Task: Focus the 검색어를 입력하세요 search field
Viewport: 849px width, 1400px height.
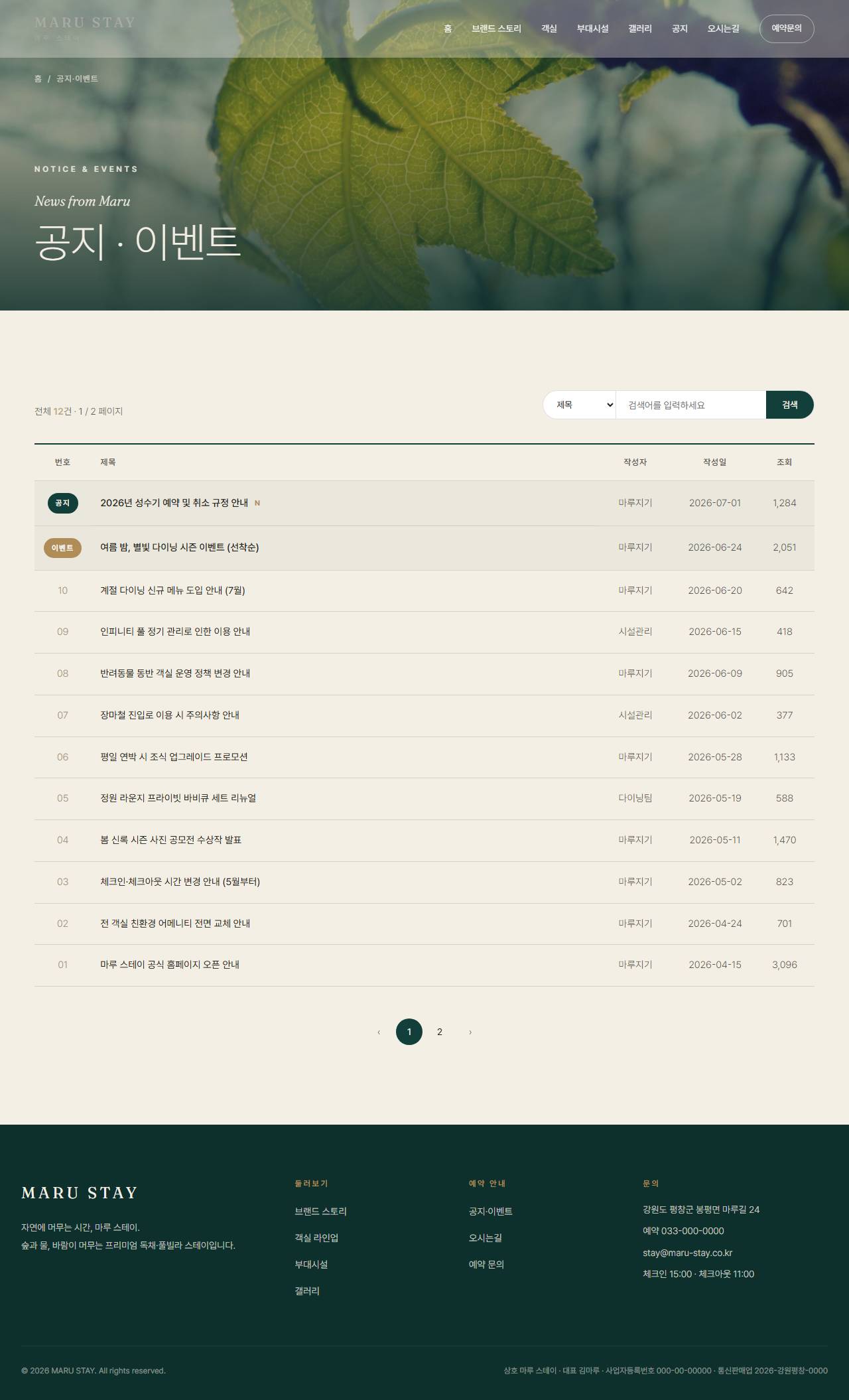Action: pos(691,405)
